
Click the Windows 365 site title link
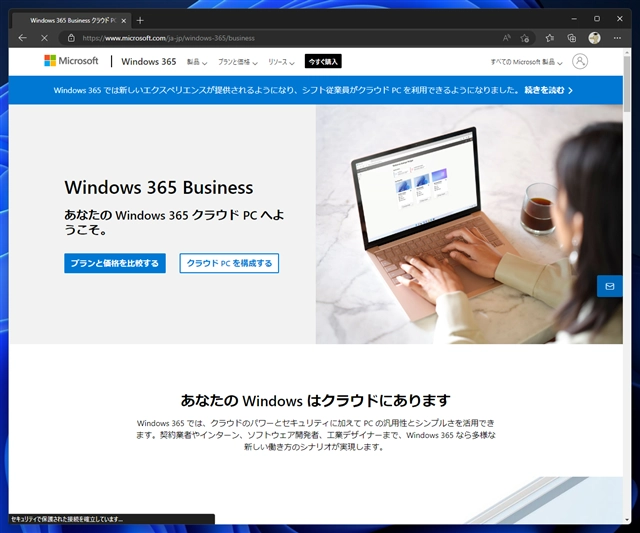[x=149, y=62]
